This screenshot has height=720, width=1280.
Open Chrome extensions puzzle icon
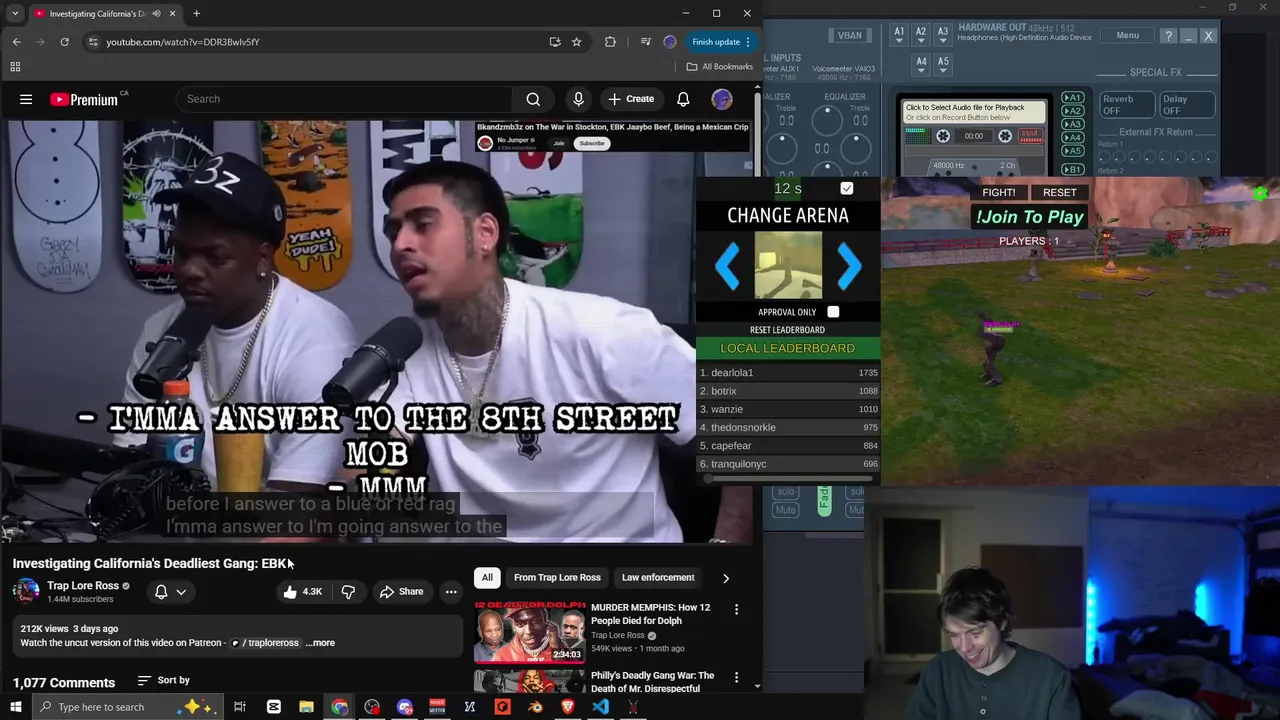coord(610,42)
